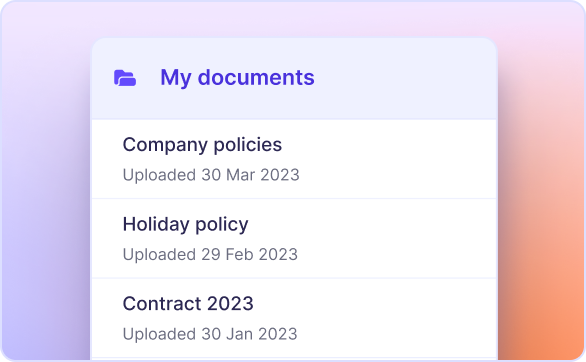Open the Company policies document
This screenshot has height=362, width=586.
coord(202,145)
